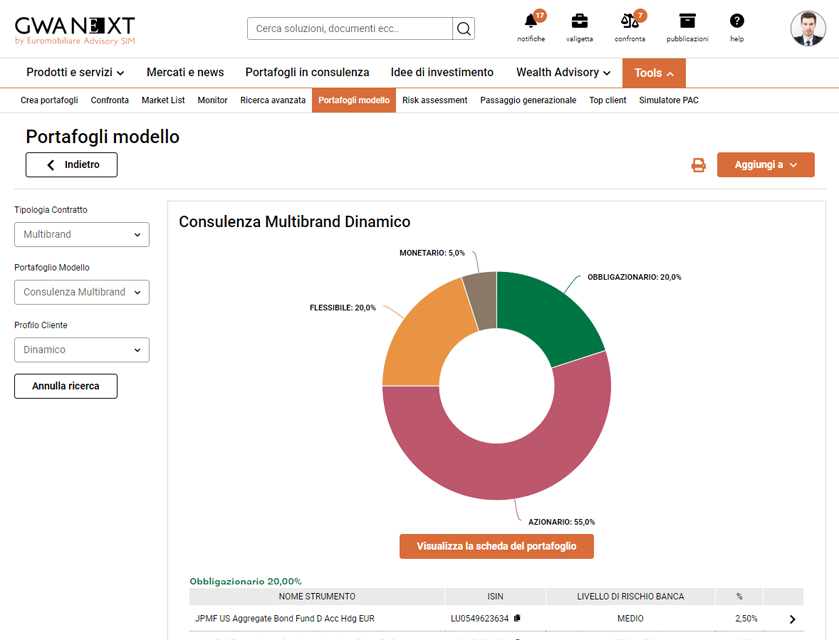839x640 pixels.
Task: Click LIVELLO DI RISCHIO BANCA header
Action: (630, 596)
